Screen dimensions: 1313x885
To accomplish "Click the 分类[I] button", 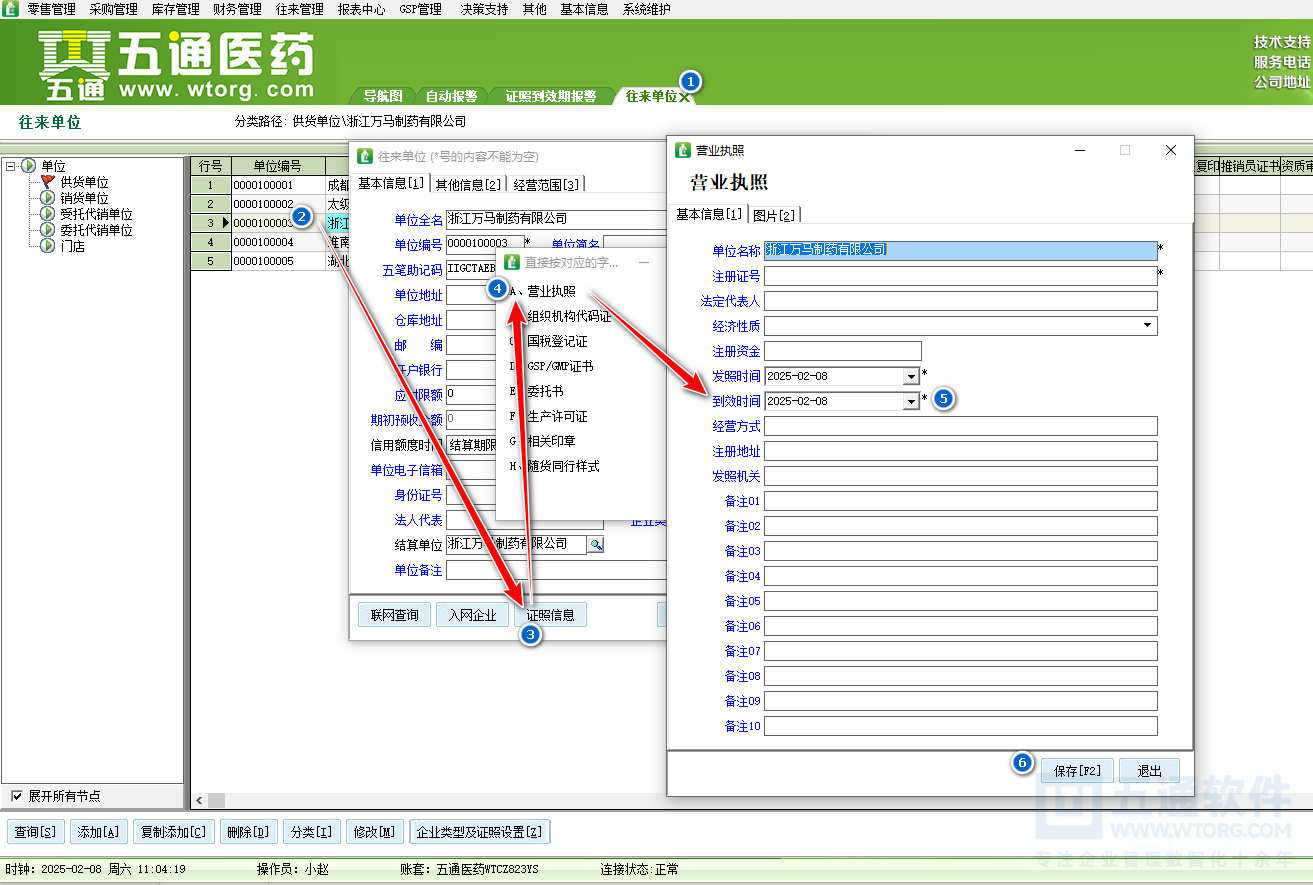I will point(311,832).
